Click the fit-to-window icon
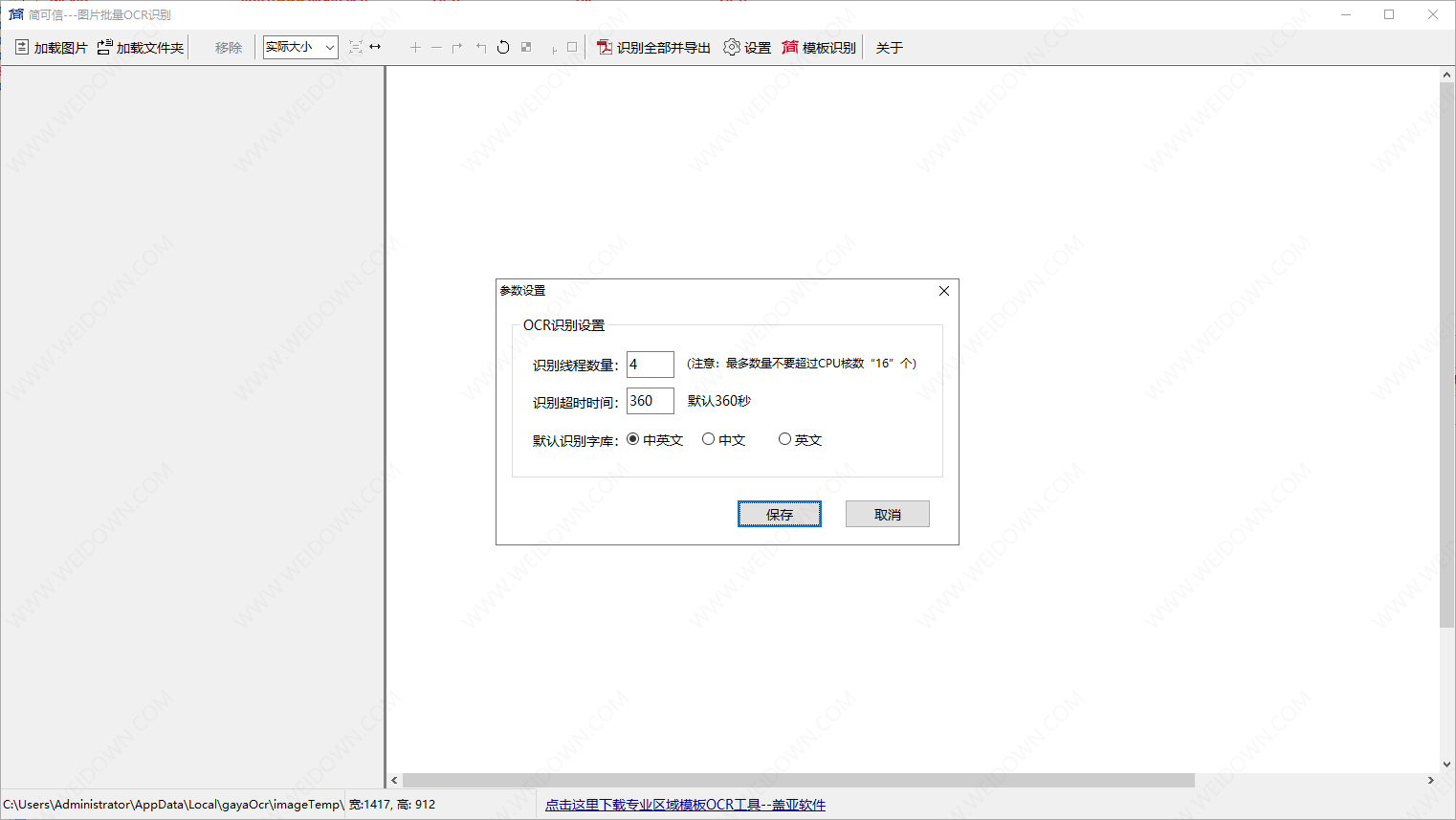The width and height of the screenshot is (1456, 820). [356, 47]
